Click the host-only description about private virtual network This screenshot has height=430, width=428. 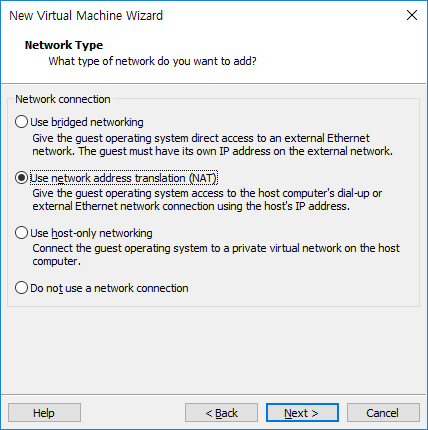pos(216,255)
